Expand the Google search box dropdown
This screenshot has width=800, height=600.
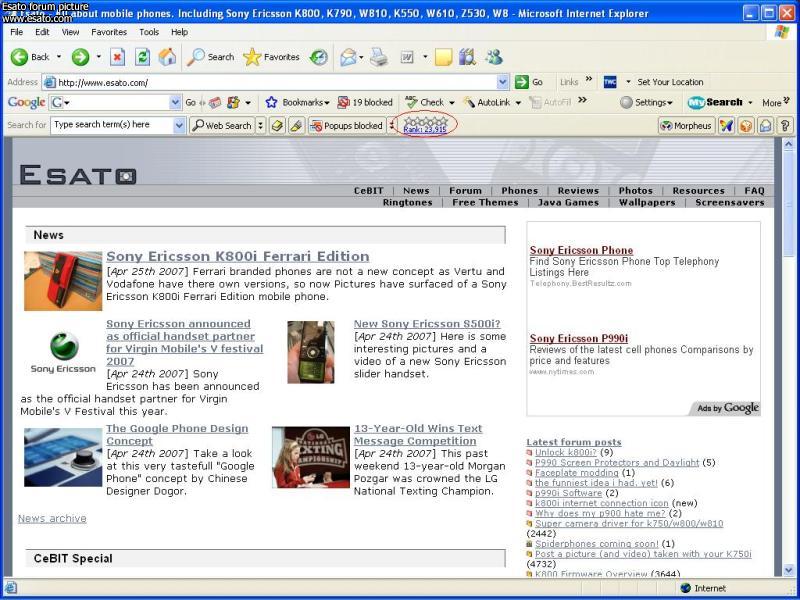(175, 103)
